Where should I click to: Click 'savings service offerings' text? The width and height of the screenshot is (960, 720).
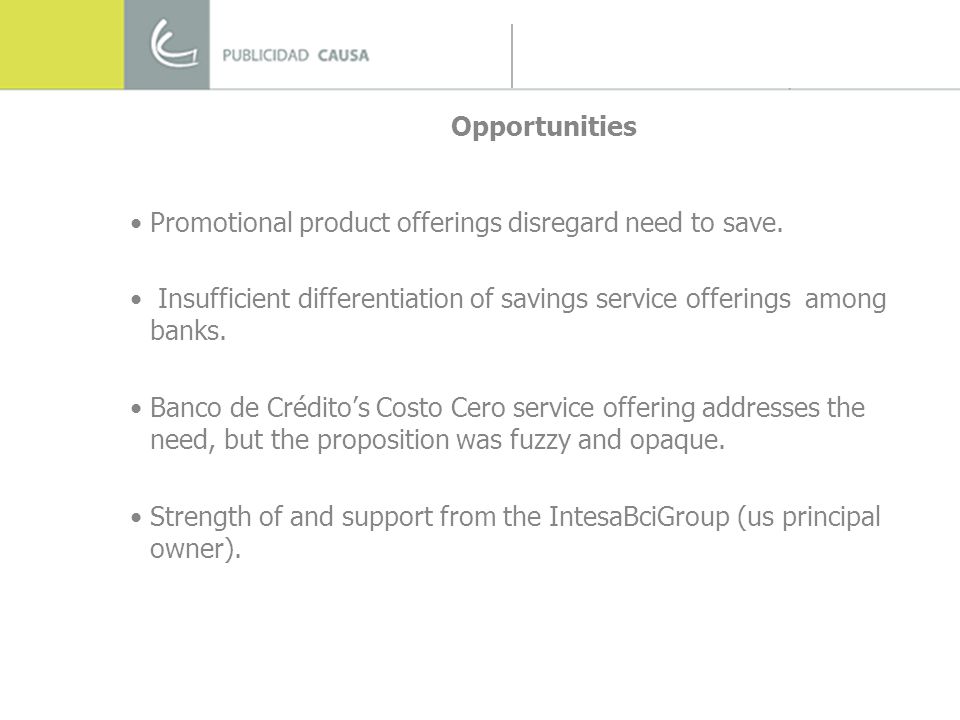pyautogui.click(x=646, y=300)
